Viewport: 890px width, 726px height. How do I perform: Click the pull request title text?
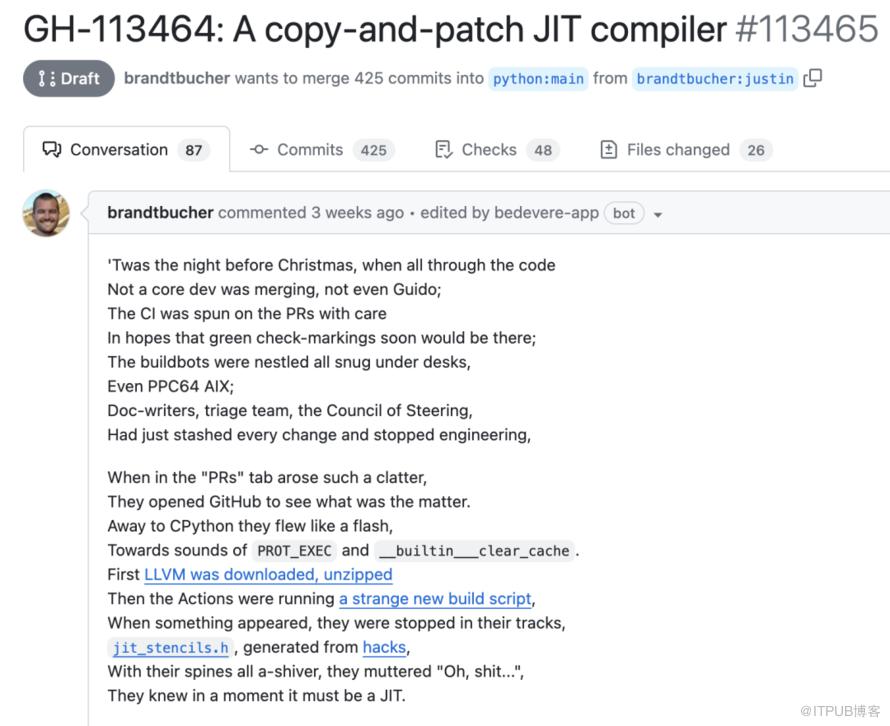pos(375,30)
